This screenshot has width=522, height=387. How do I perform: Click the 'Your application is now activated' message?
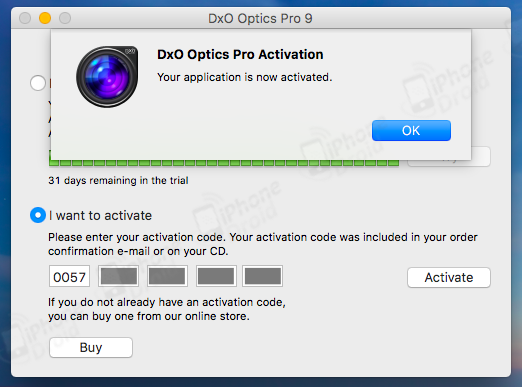[x=245, y=77]
